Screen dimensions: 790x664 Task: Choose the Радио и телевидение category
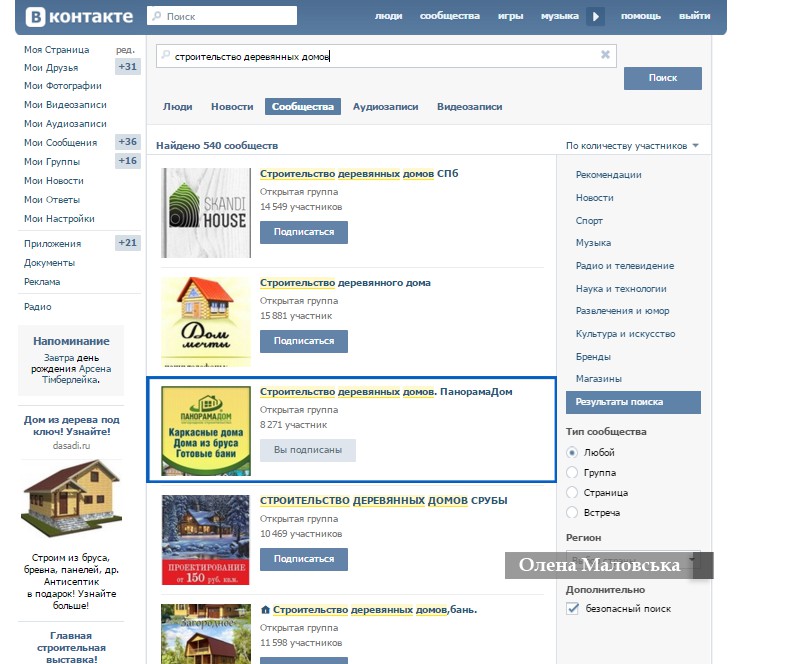[x=625, y=265]
